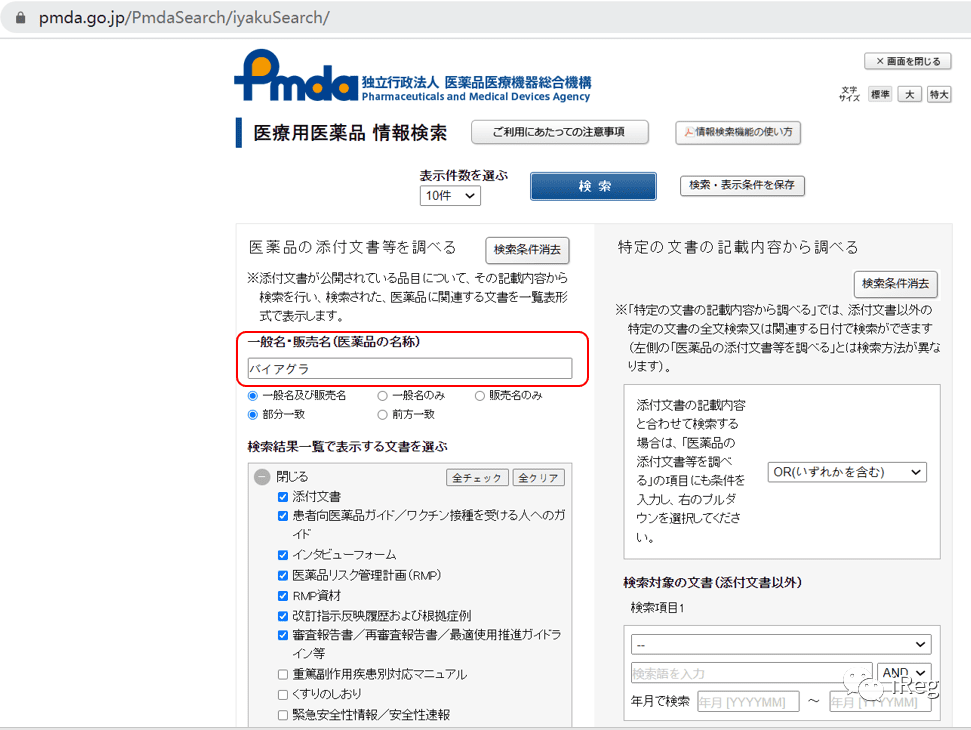Click the browser address bar lock icon
The image size is (971, 730).
(x=20, y=17)
